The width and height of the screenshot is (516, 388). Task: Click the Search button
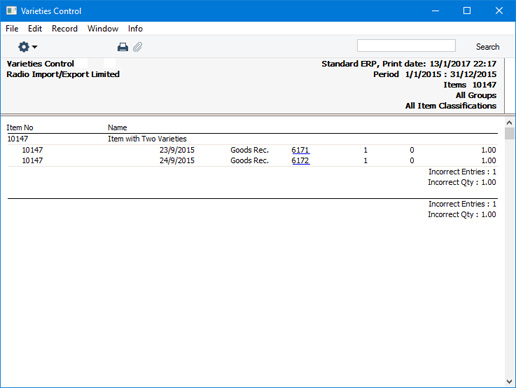(488, 47)
